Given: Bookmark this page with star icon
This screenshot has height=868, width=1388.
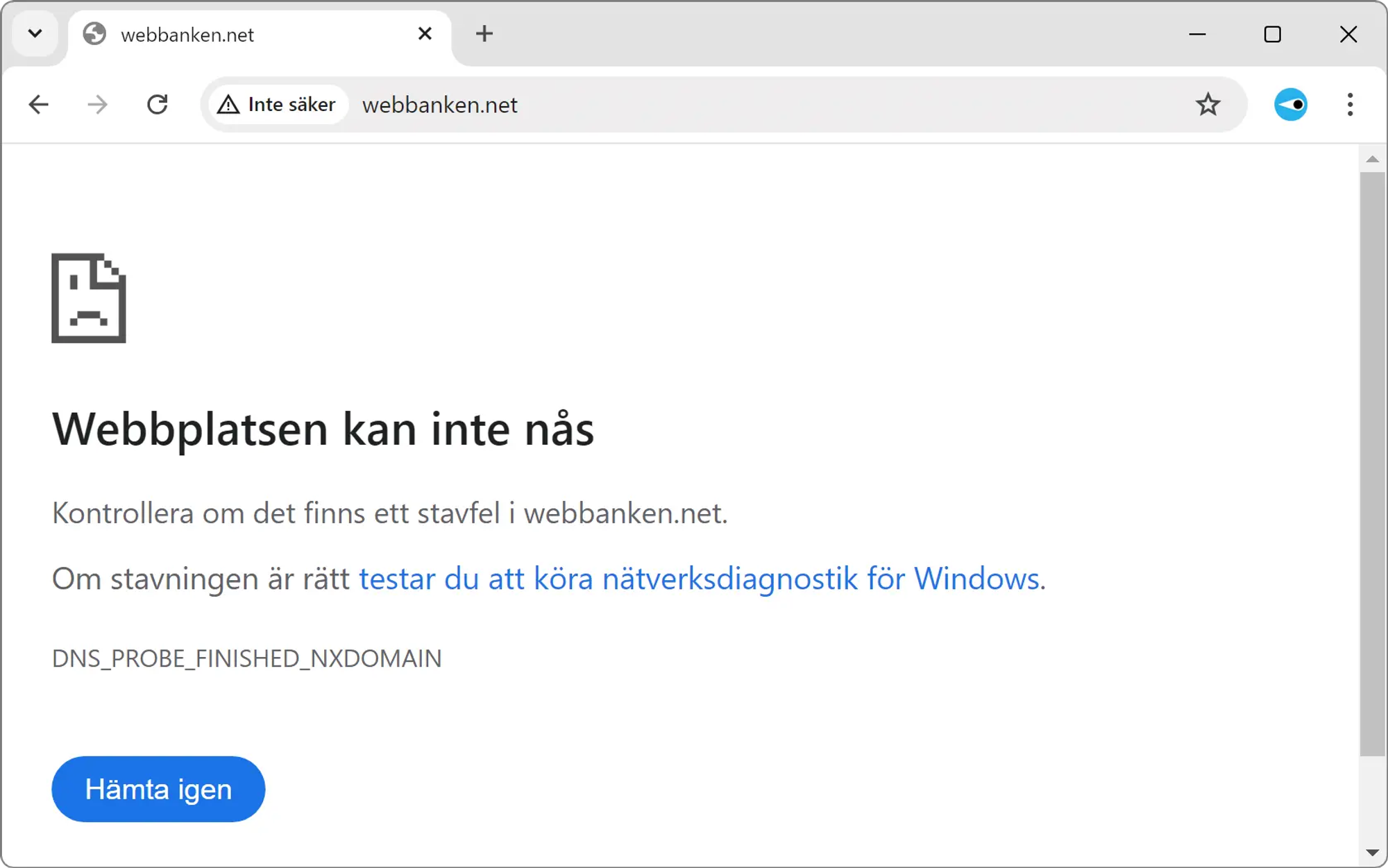Looking at the screenshot, I should coord(1208,105).
